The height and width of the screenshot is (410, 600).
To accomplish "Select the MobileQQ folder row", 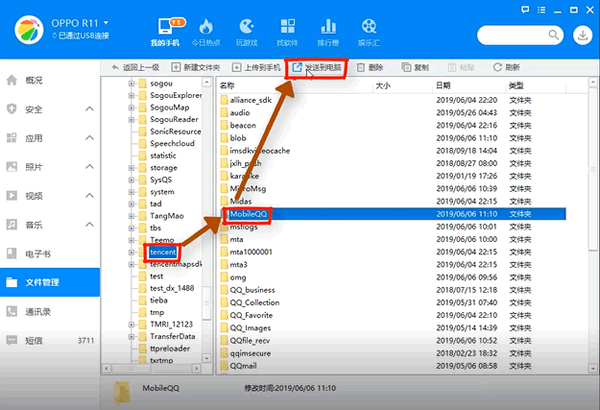I will (391, 214).
